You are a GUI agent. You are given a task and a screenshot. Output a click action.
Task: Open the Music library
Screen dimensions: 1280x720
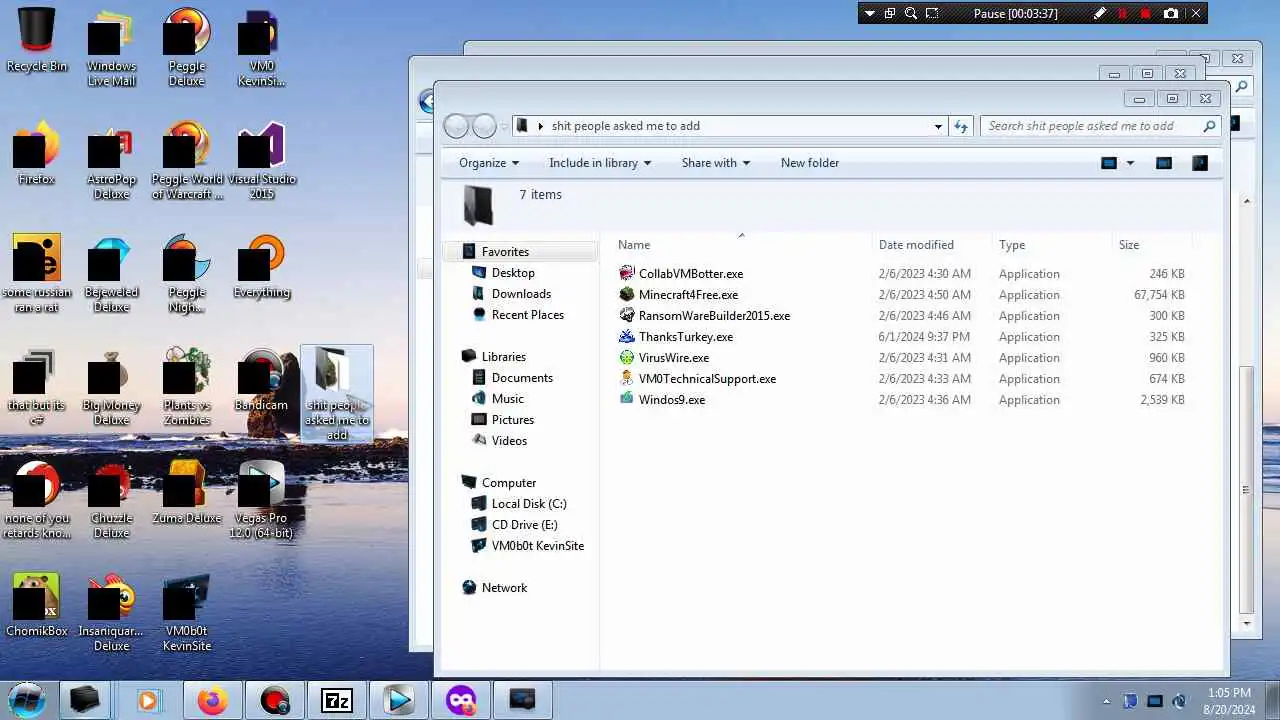click(x=497, y=399)
